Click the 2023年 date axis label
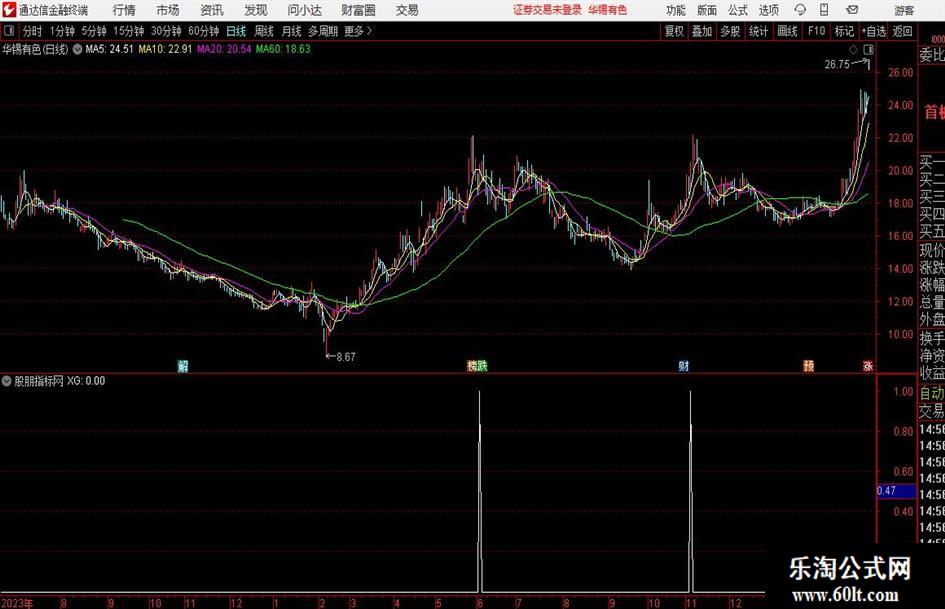Viewport: 945px width, 609px height. pyautogui.click(x=17, y=603)
